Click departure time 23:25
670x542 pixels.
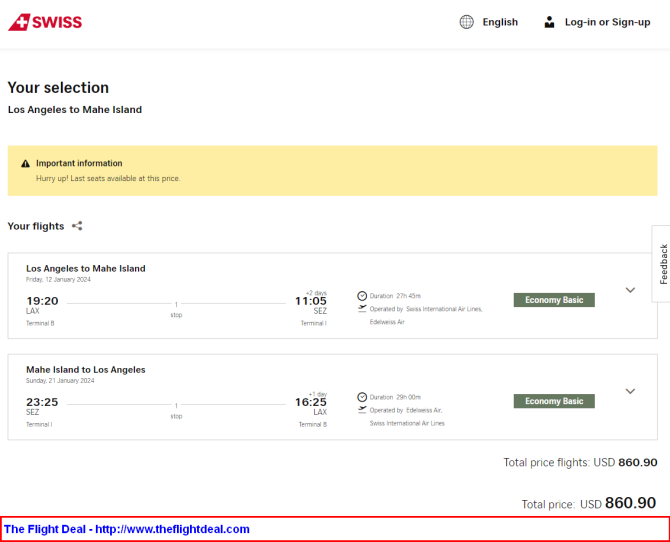42,402
